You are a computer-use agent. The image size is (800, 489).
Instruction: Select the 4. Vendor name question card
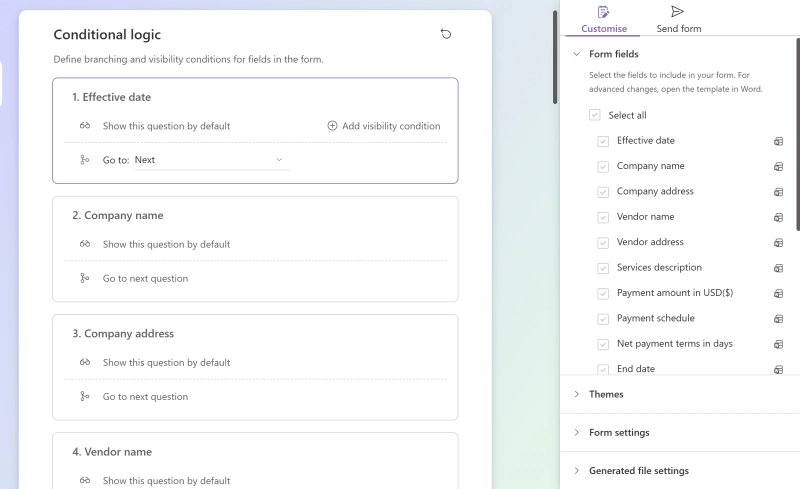pyautogui.click(x=255, y=461)
